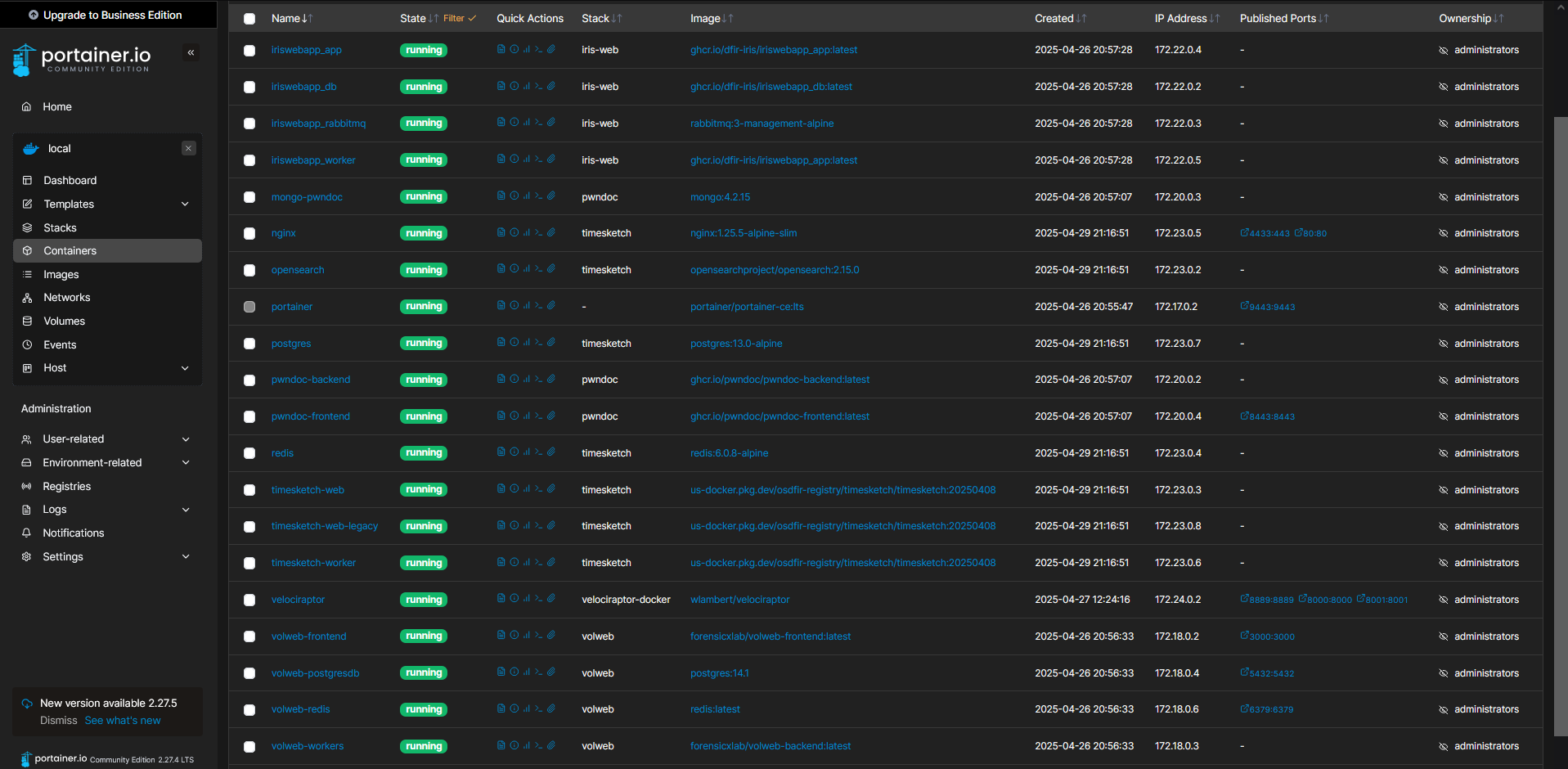Collapse the sidebar with the double-chevron icon
The width and height of the screenshot is (1568, 769).
(x=191, y=53)
